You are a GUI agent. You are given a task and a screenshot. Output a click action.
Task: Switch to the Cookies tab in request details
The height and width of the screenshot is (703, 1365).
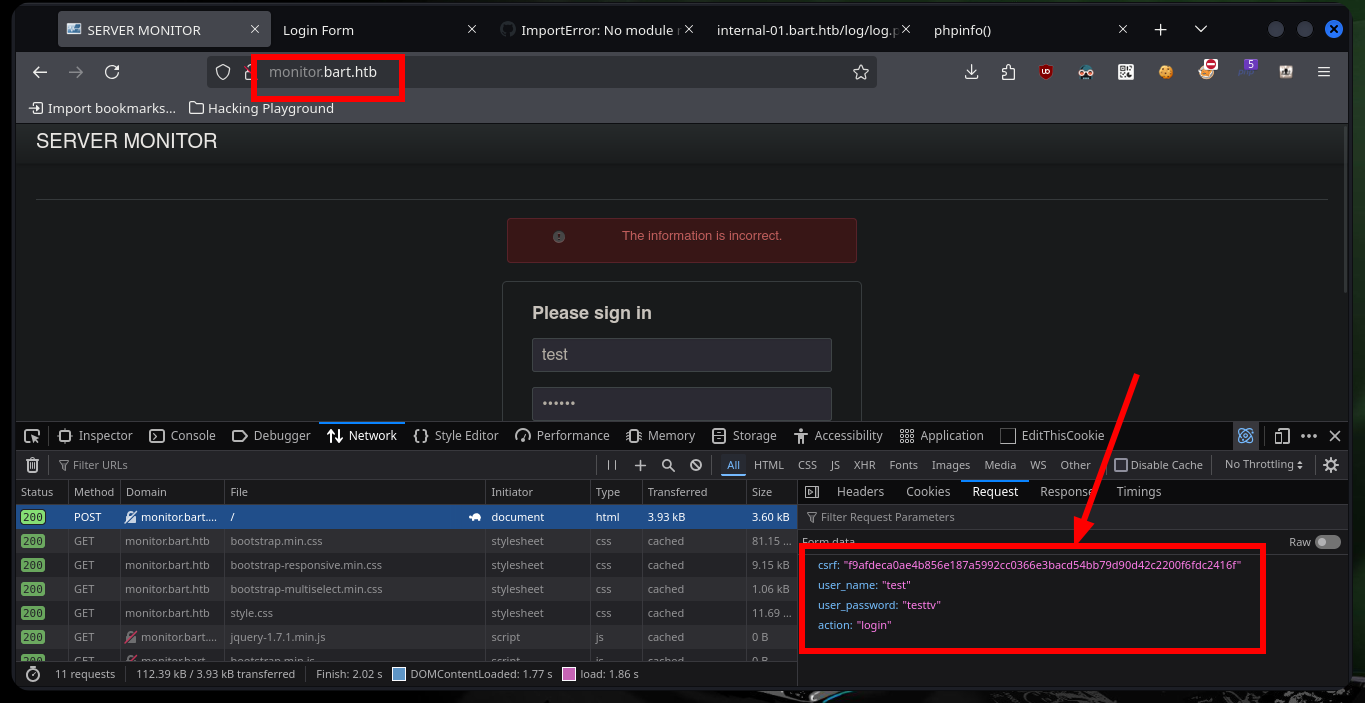point(927,492)
